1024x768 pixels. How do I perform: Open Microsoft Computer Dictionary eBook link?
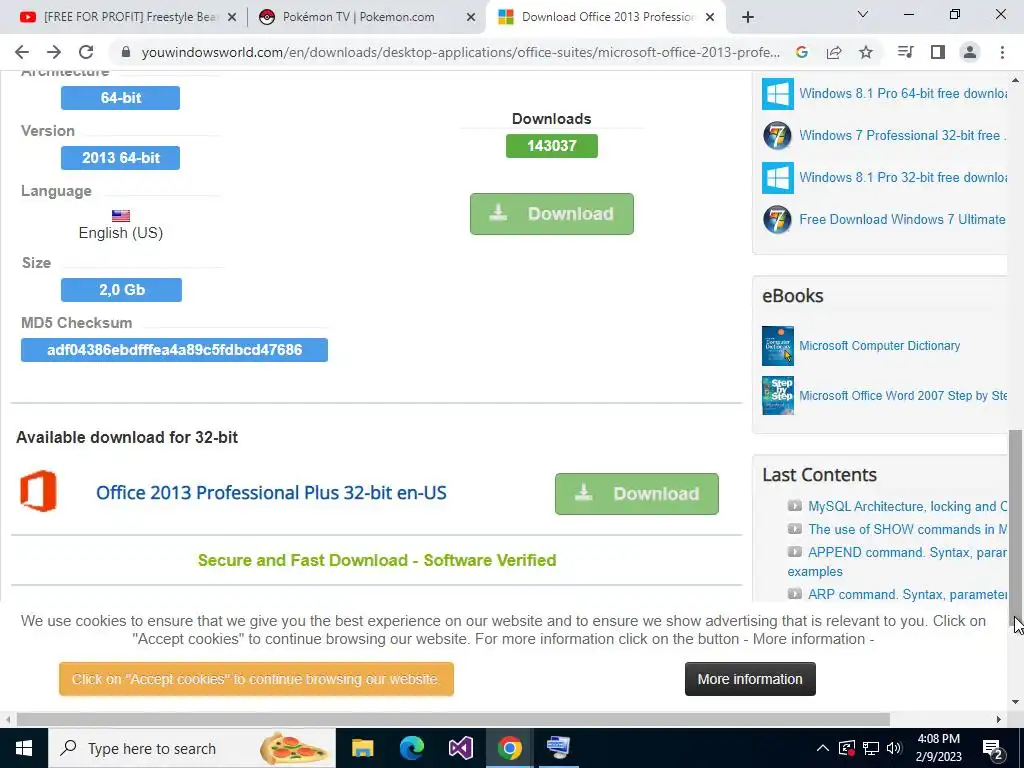(880, 345)
